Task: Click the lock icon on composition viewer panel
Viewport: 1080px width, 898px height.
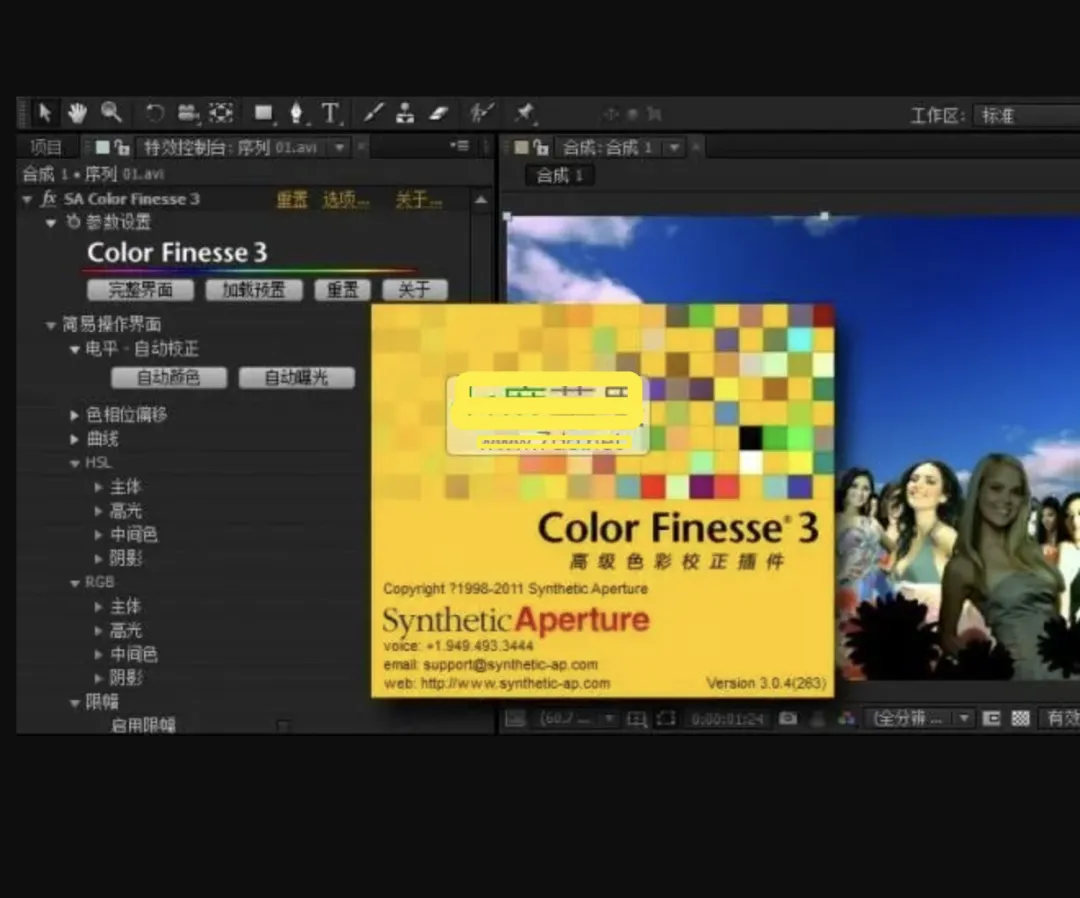Action: 541,147
